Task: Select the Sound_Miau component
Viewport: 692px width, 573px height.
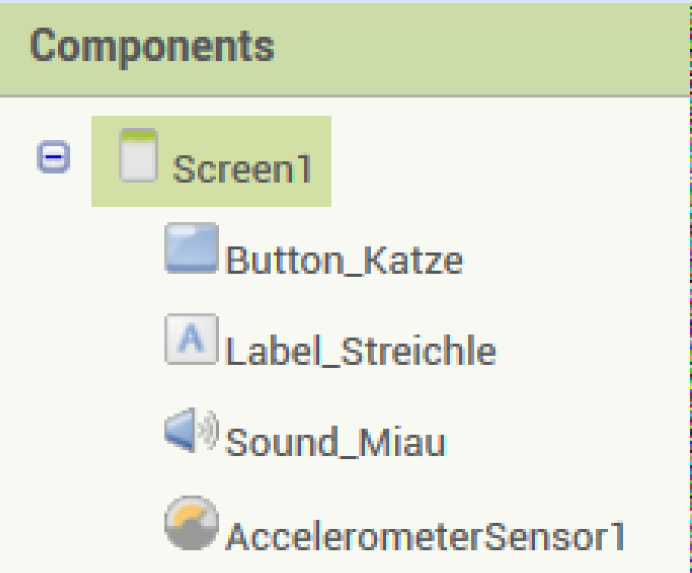Action: click(335, 443)
